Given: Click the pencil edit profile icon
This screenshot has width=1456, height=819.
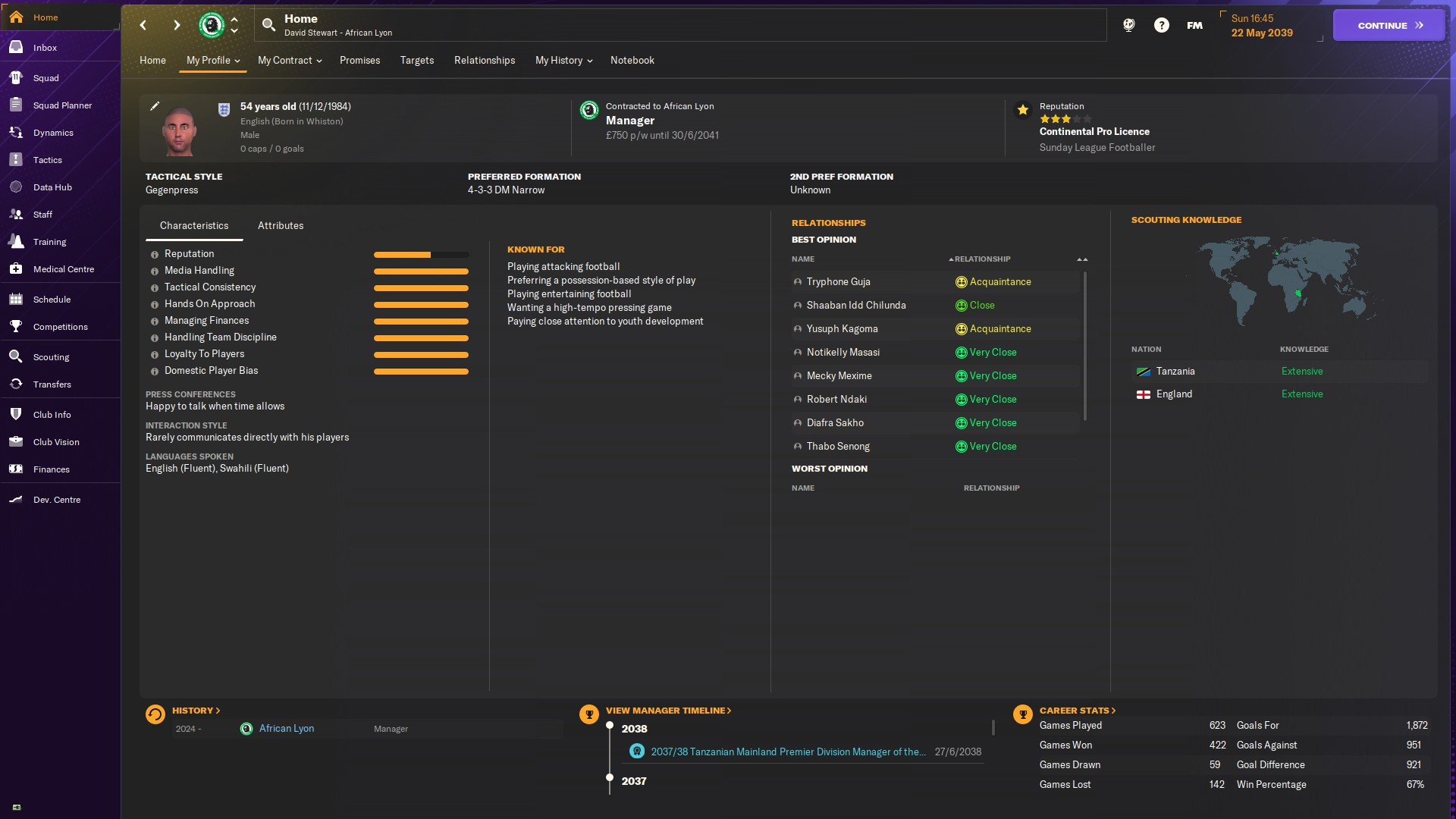Looking at the screenshot, I should pos(155,106).
